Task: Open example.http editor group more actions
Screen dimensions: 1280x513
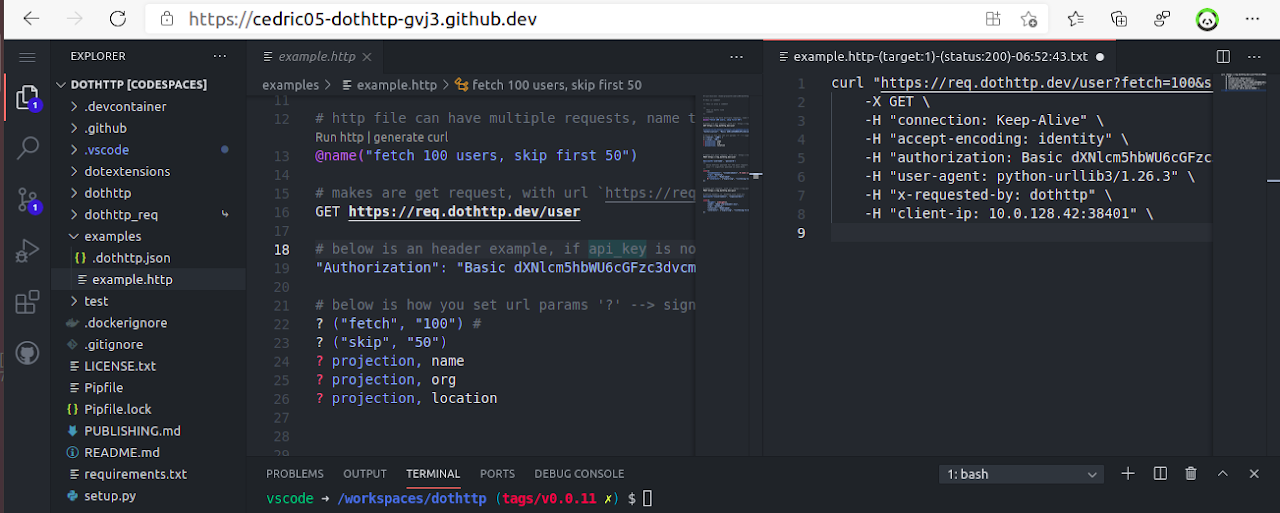Action: (737, 57)
